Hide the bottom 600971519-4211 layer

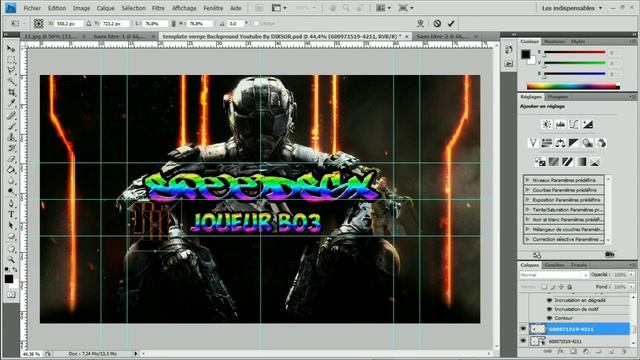coord(523,341)
